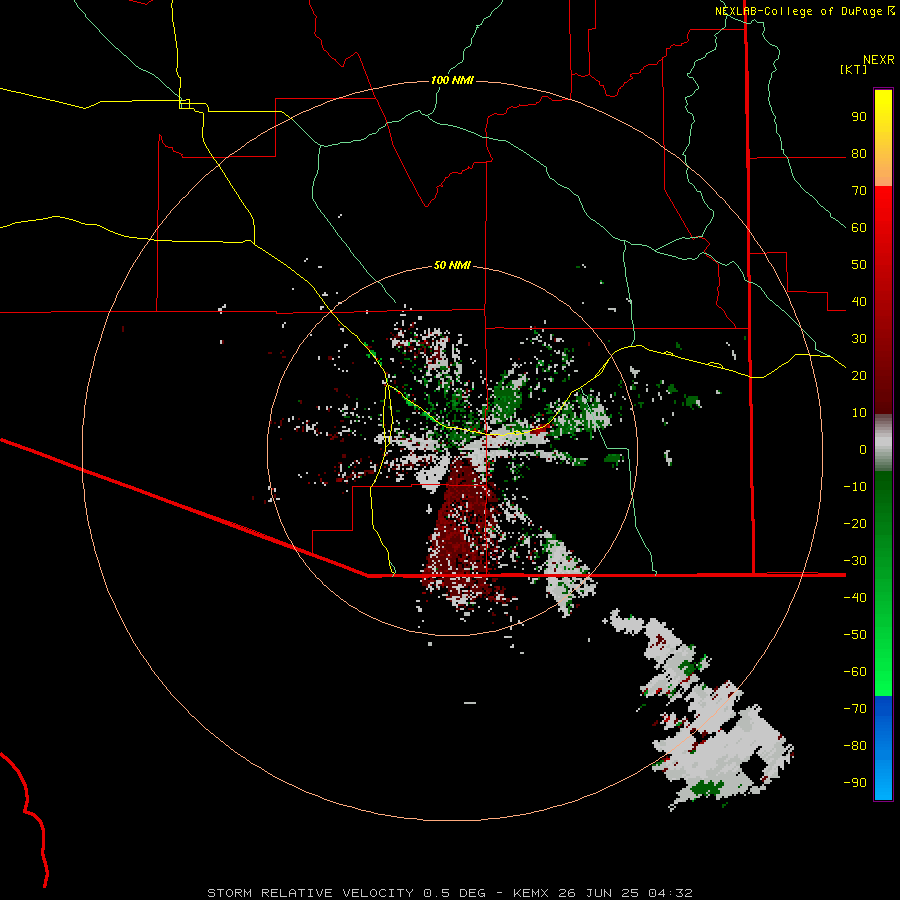This screenshot has height=900, width=900.
Task: Click the 50 NMI range ring label
Action: tap(452, 265)
